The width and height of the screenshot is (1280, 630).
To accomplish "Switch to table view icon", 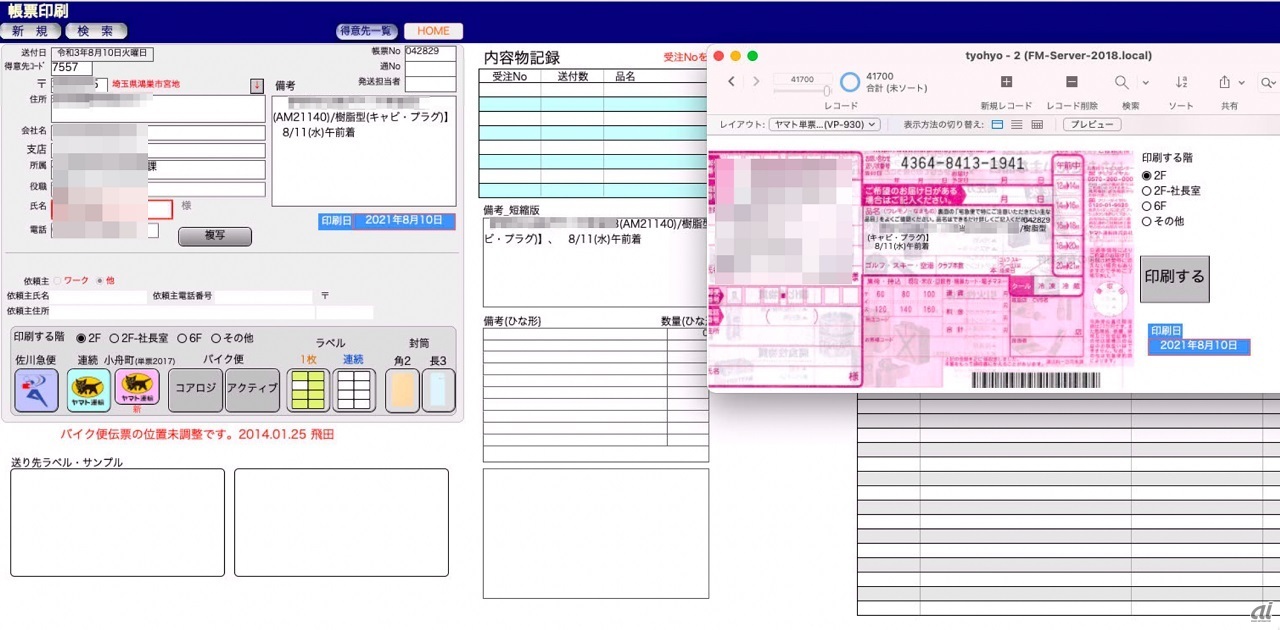I will click(1037, 125).
